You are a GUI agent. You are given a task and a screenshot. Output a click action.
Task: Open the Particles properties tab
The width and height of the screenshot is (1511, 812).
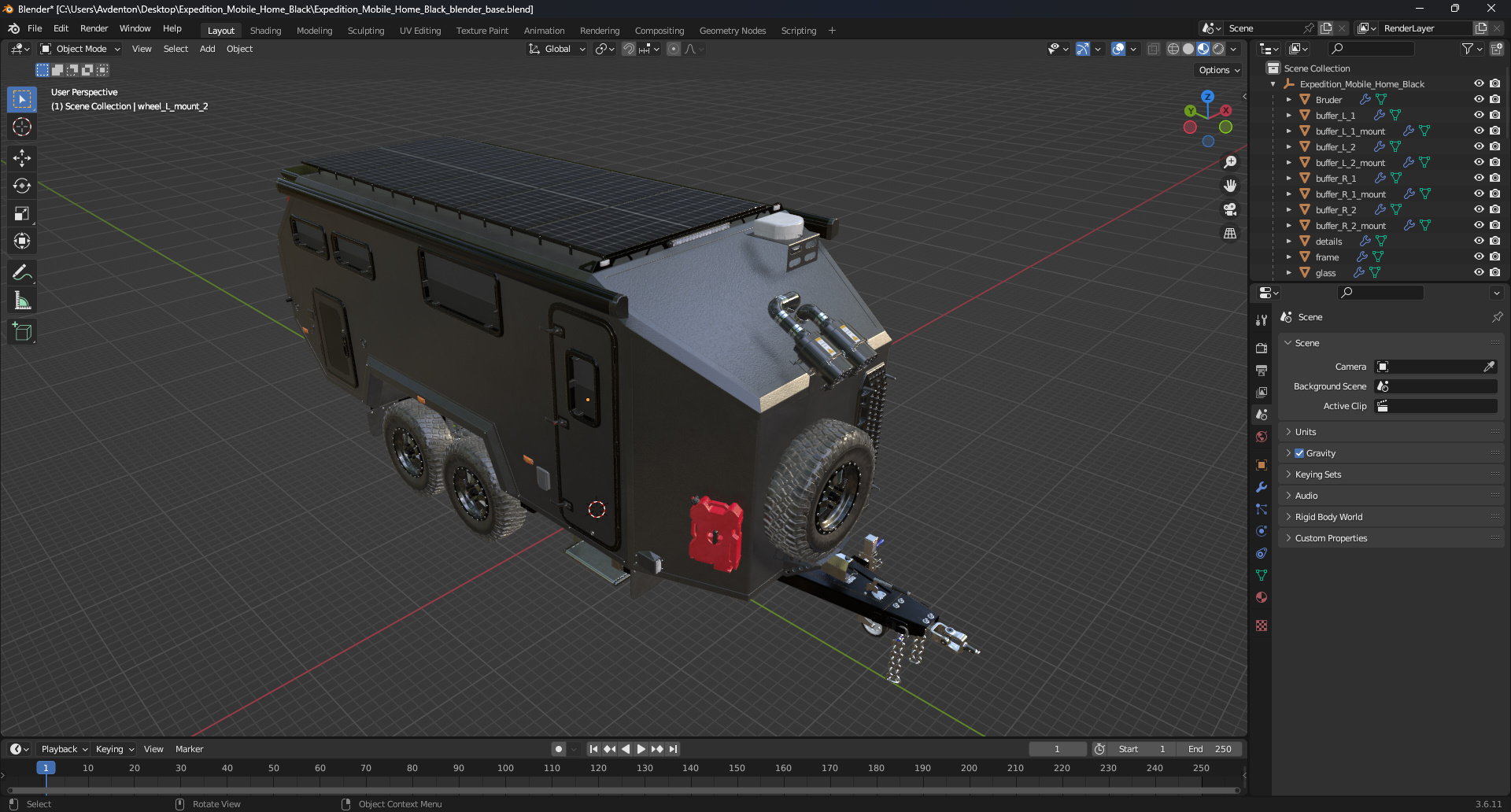(1262, 509)
